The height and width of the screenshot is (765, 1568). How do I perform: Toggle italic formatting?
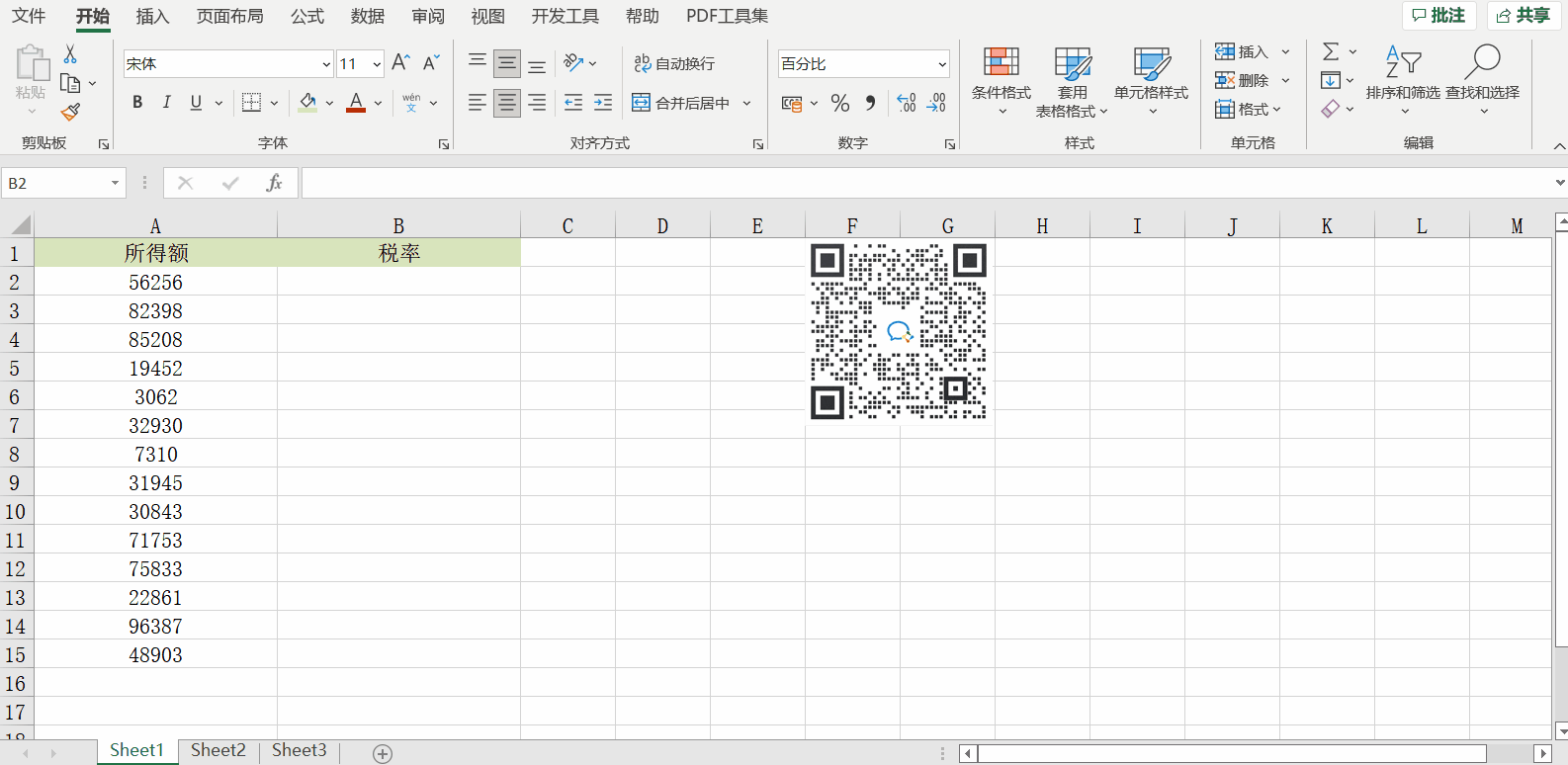point(166,102)
